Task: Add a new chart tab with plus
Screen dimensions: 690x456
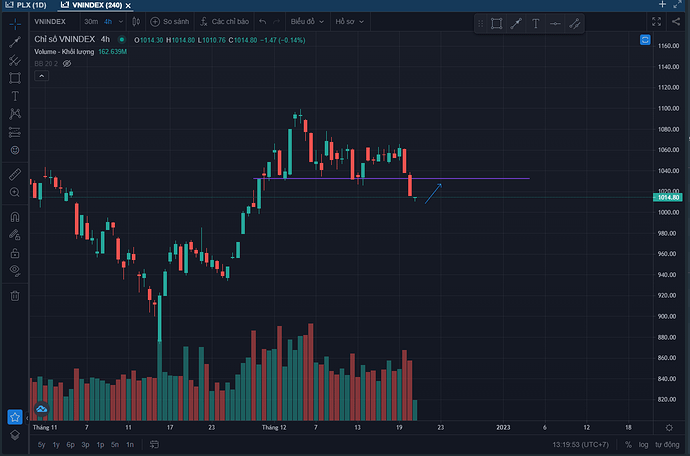Action: (662, 4)
